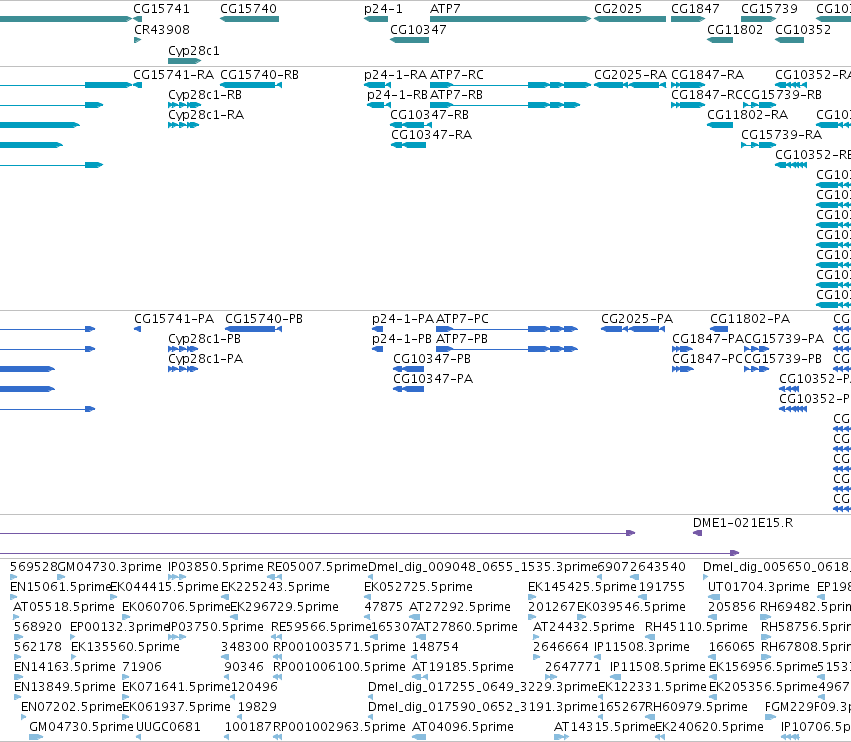Open EST RP001002963.5prime
Viewport: 851px width, 742px height.
pyautogui.click(x=339, y=726)
